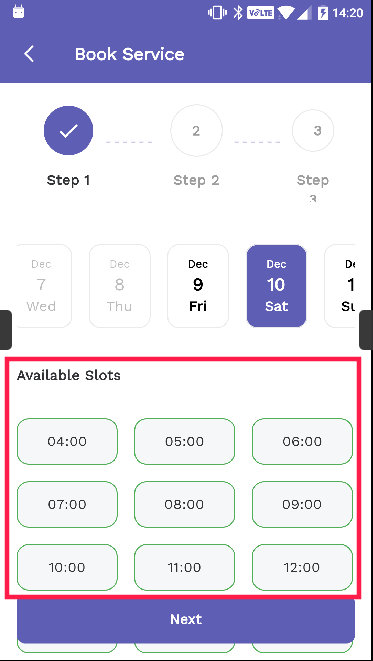The image size is (373, 661).
Task: Select the 10:00 slot
Action: click(x=67, y=567)
